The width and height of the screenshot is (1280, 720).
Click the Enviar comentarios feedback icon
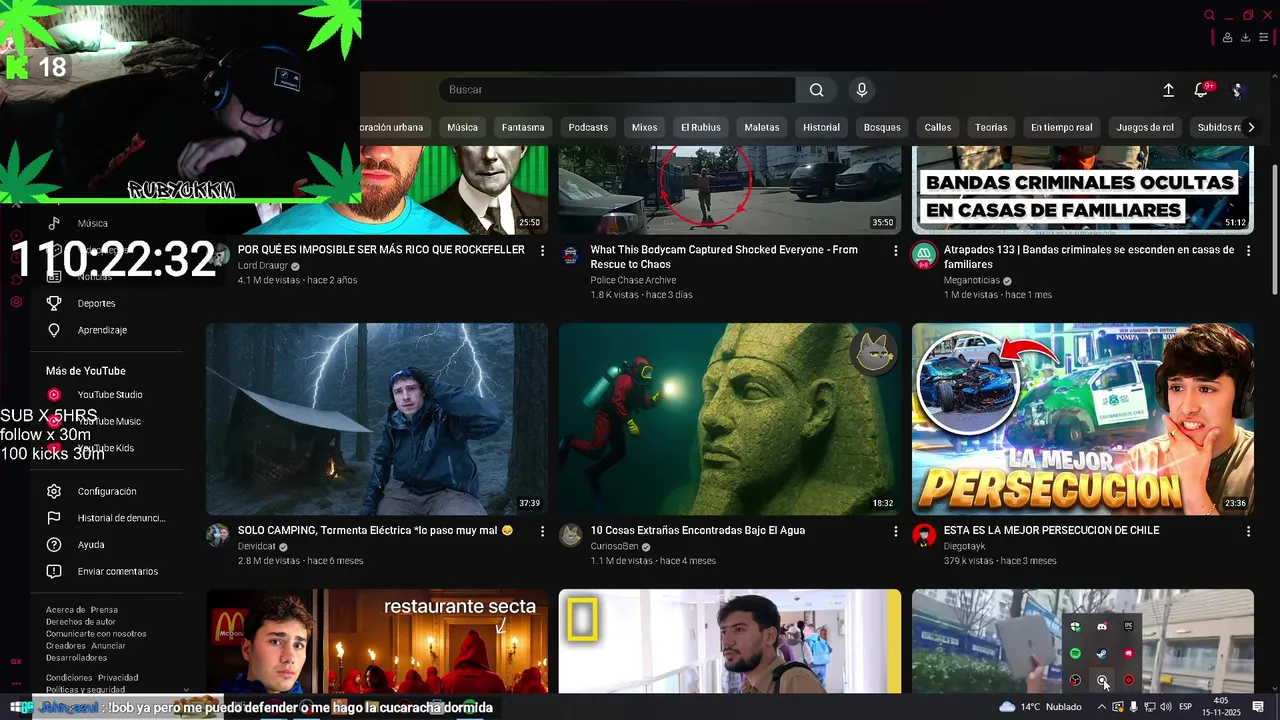pyautogui.click(x=54, y=571)
